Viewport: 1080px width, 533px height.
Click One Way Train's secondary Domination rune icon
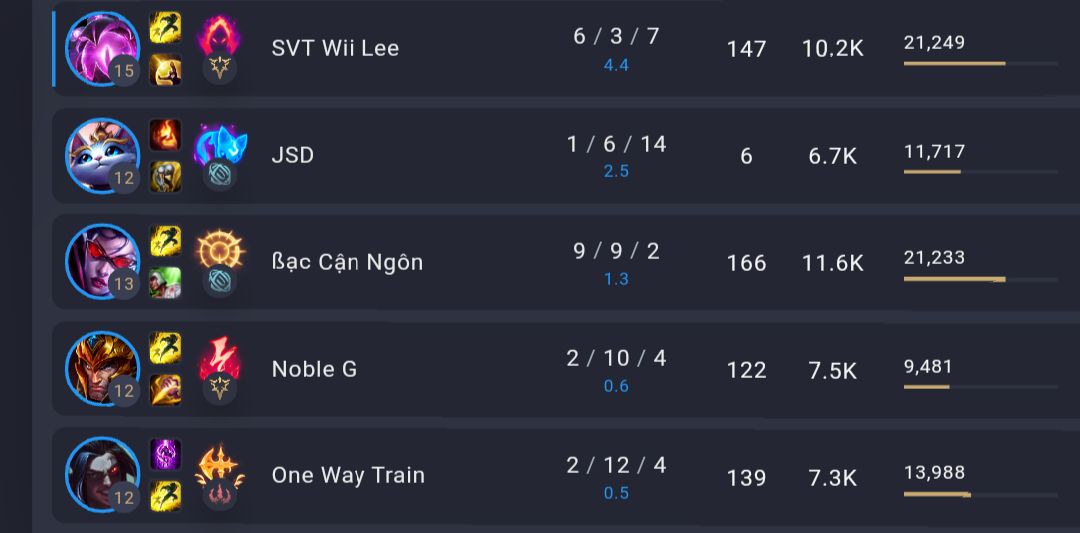tap(220, 496)
